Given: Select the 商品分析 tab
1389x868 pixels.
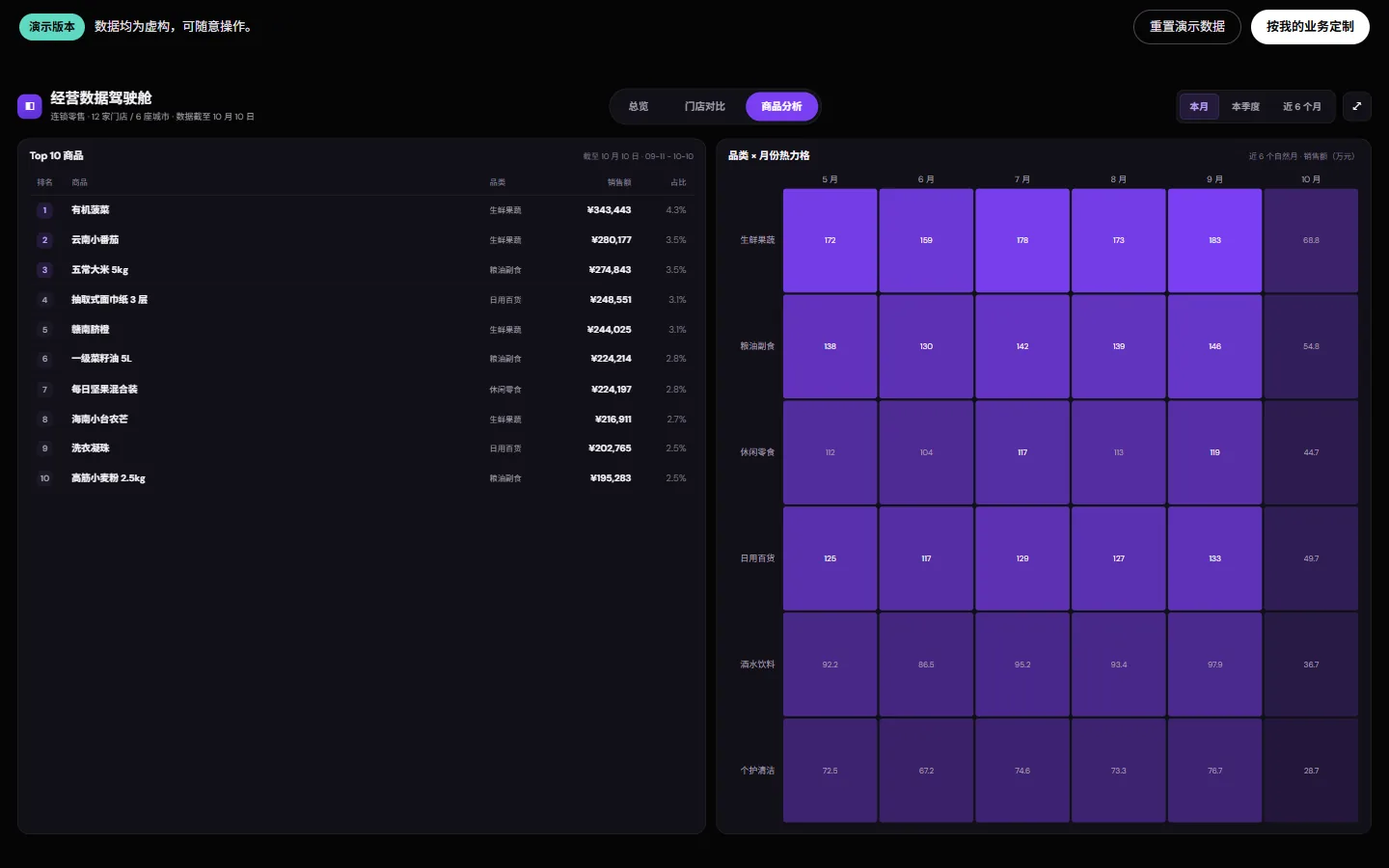Looking at the screenshot, I should click(x=781, y=106).
